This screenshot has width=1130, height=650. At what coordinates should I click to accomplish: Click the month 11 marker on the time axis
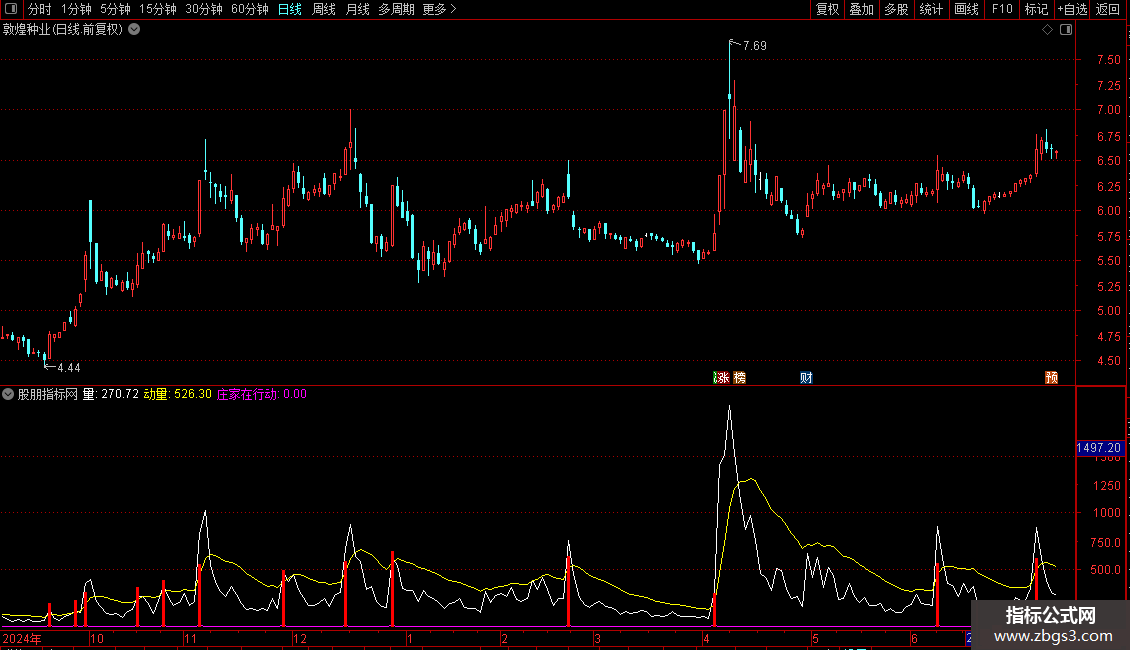190,638
